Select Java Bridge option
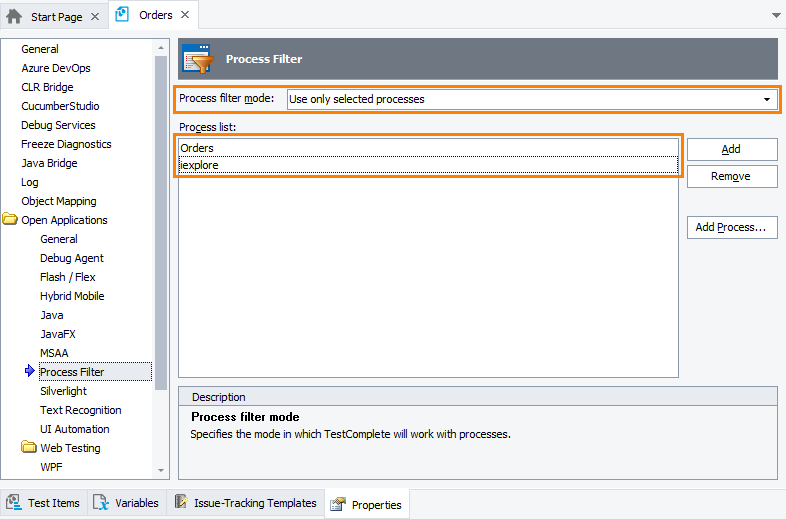Image resolution: width=786 pixels, height=519 pixels. (49, 163)
